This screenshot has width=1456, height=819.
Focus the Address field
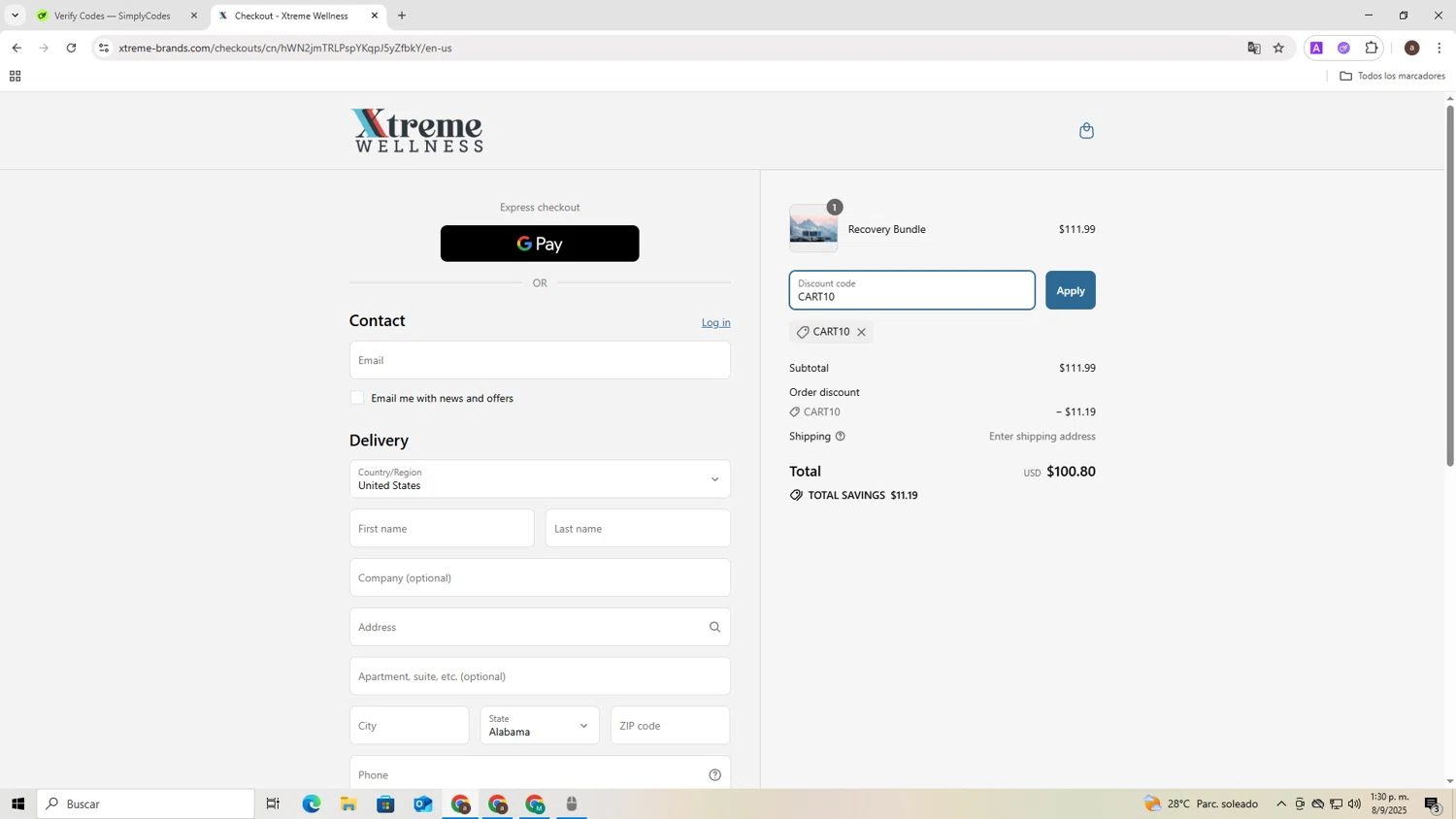[540, 627]
